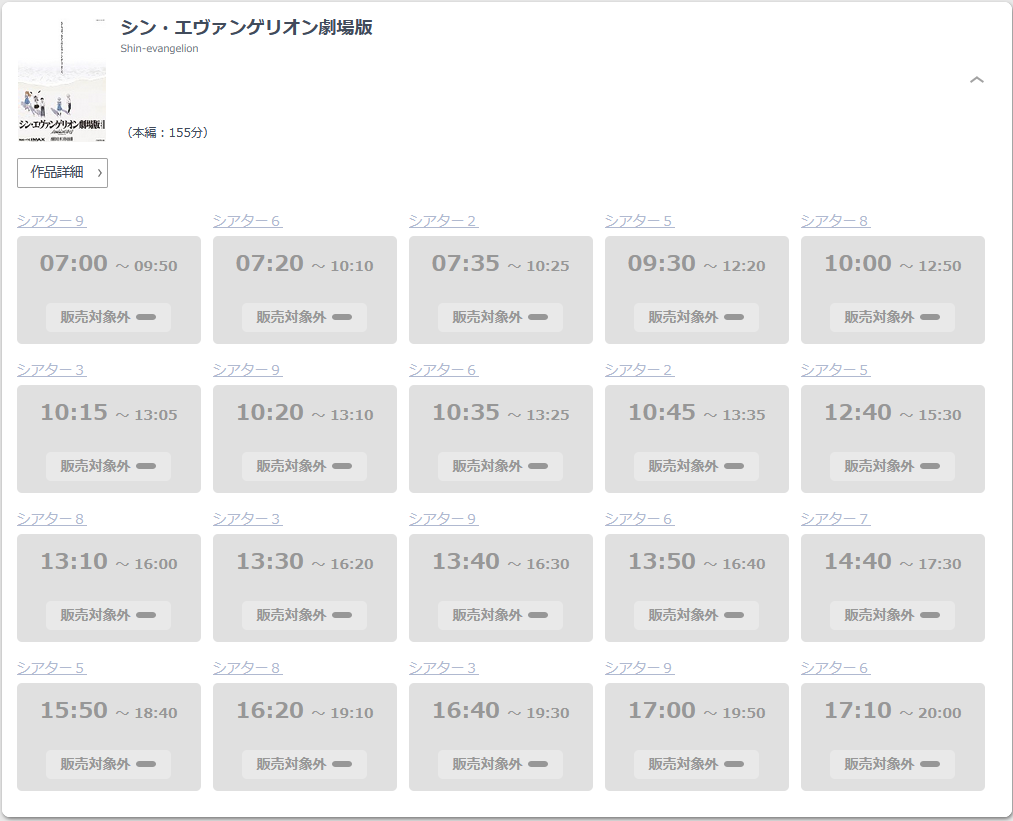Open シアター3 link above the 10:15 showtime

[51, 370]
